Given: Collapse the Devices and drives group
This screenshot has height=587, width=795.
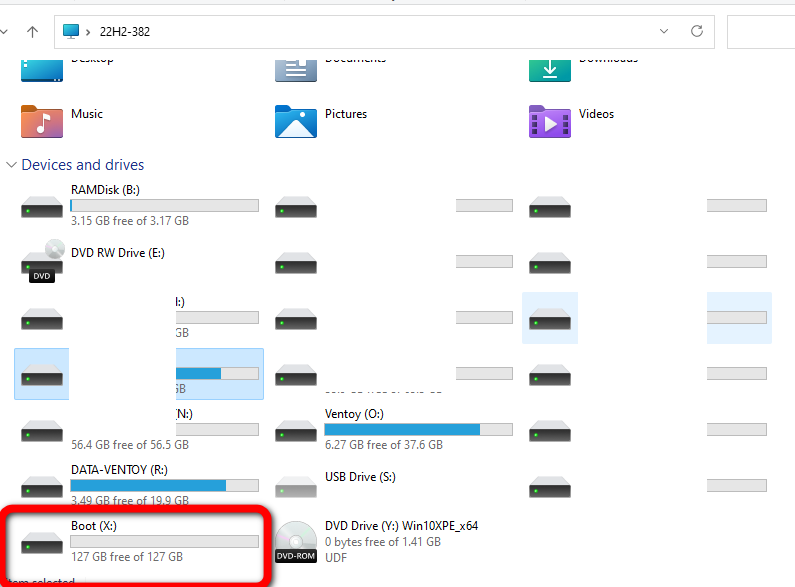Looking at the screenshot, I should [11, 165].
